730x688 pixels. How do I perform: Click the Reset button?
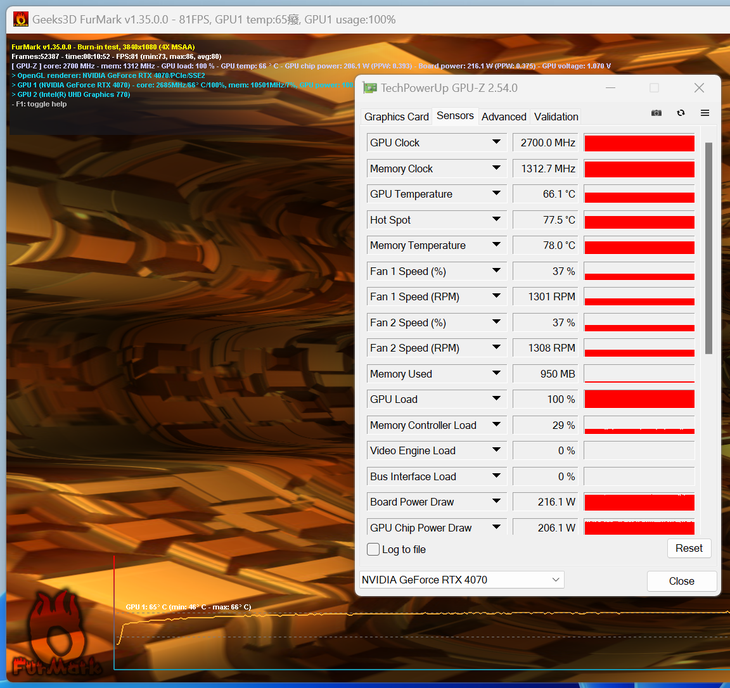tap(689, 548)
